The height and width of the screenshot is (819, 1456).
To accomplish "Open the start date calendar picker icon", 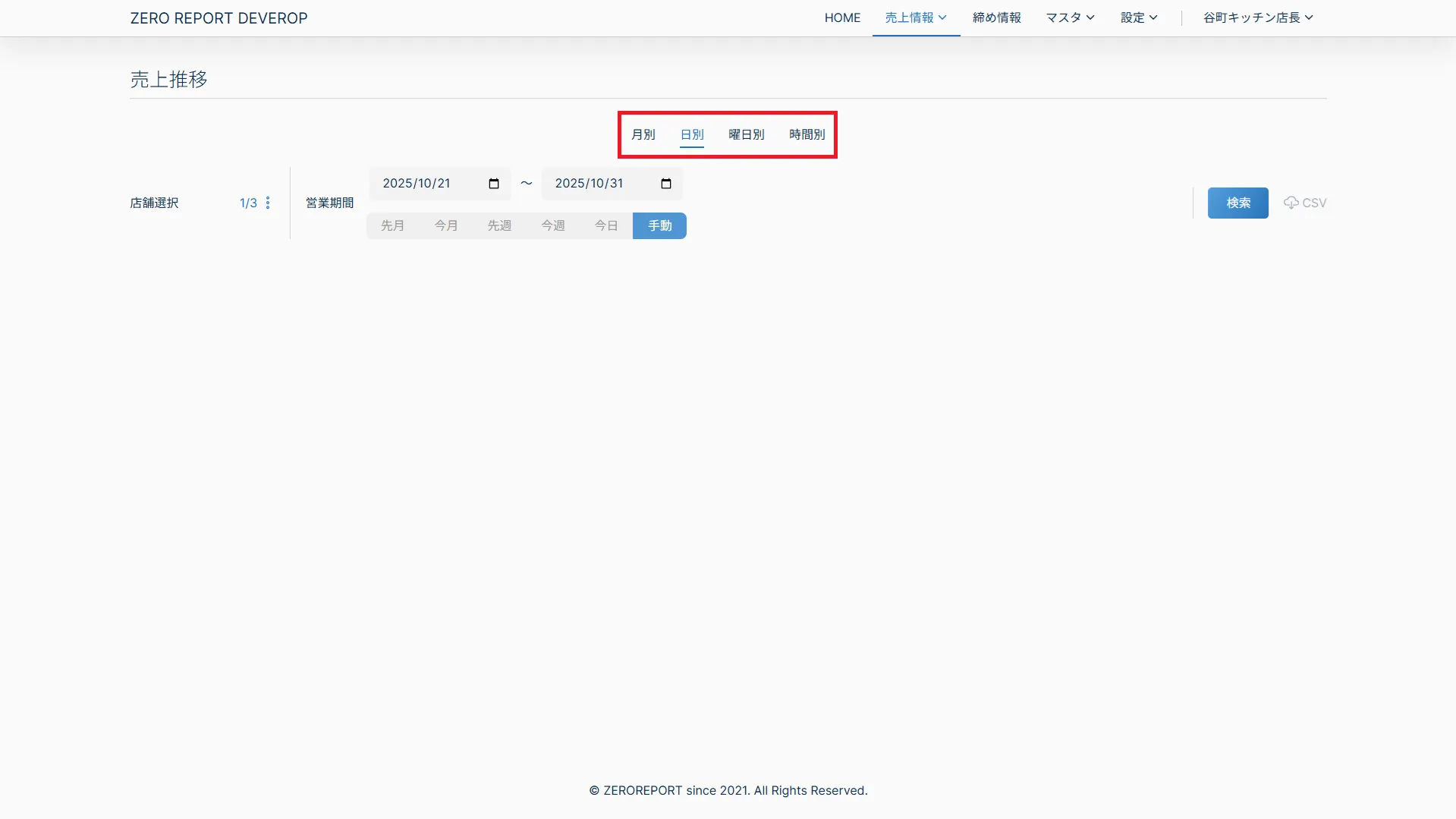I will pyautogui.click(x=494, y=184).
